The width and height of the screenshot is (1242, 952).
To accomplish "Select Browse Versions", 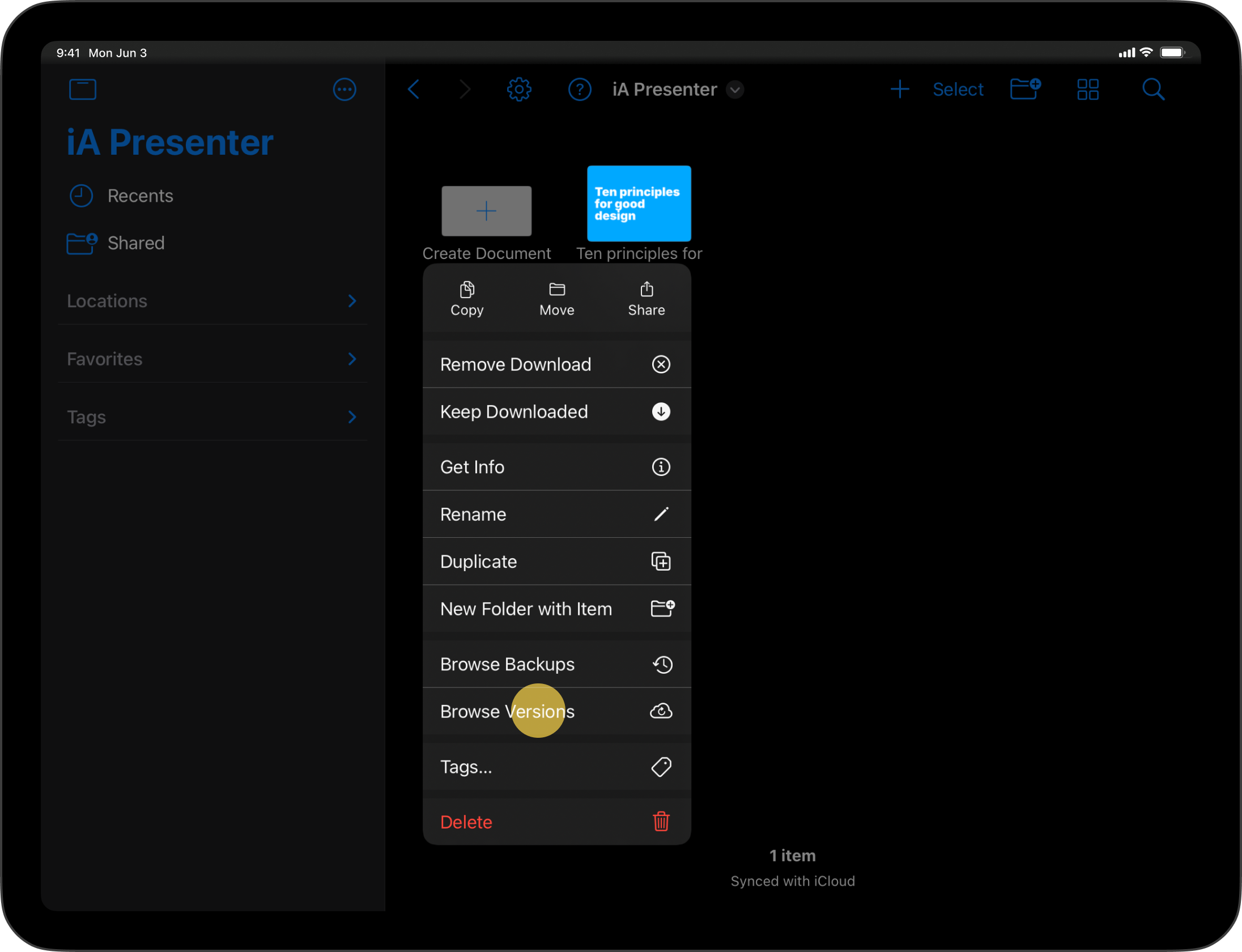I will tap(557, 712).
